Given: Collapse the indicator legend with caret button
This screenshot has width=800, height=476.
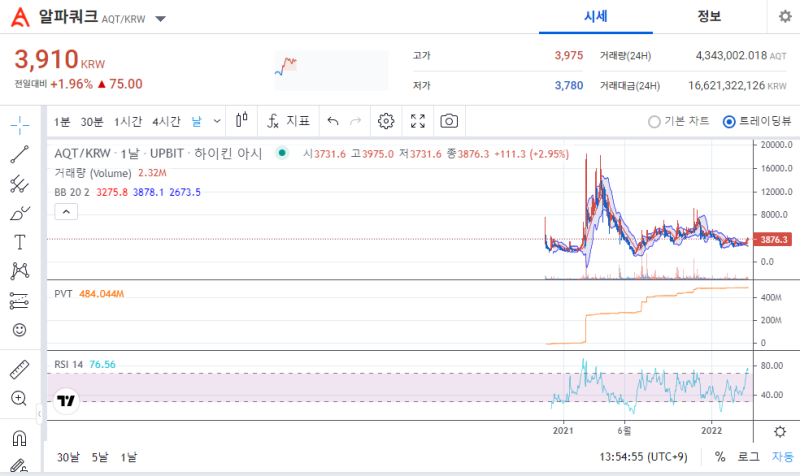Looking at the screenshot, I should 66,211.
